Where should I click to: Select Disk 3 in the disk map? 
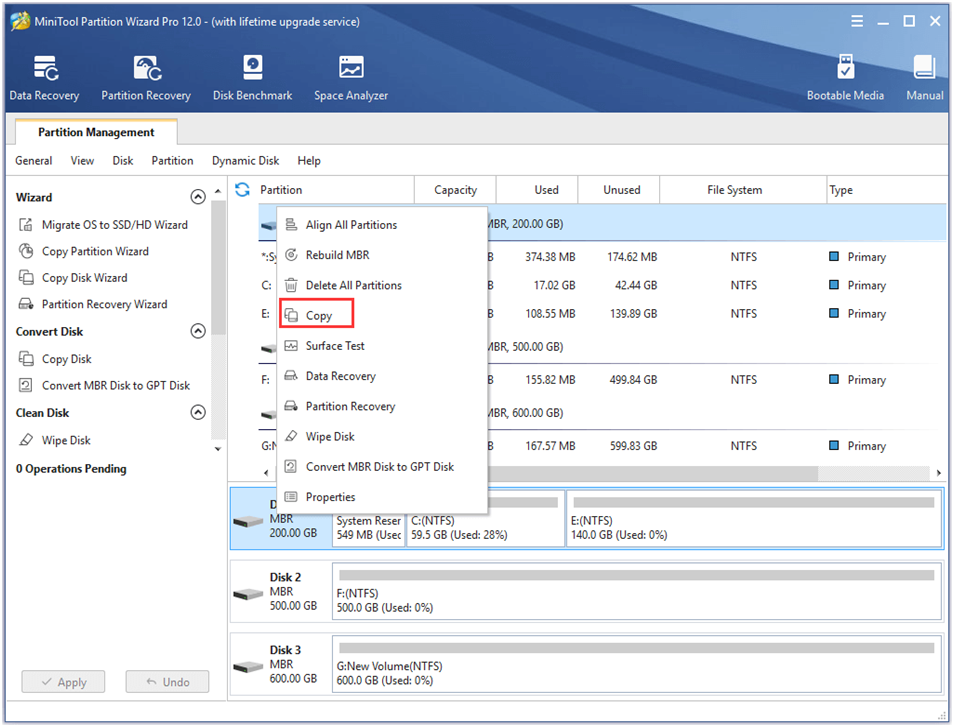(x=280, y=665)
